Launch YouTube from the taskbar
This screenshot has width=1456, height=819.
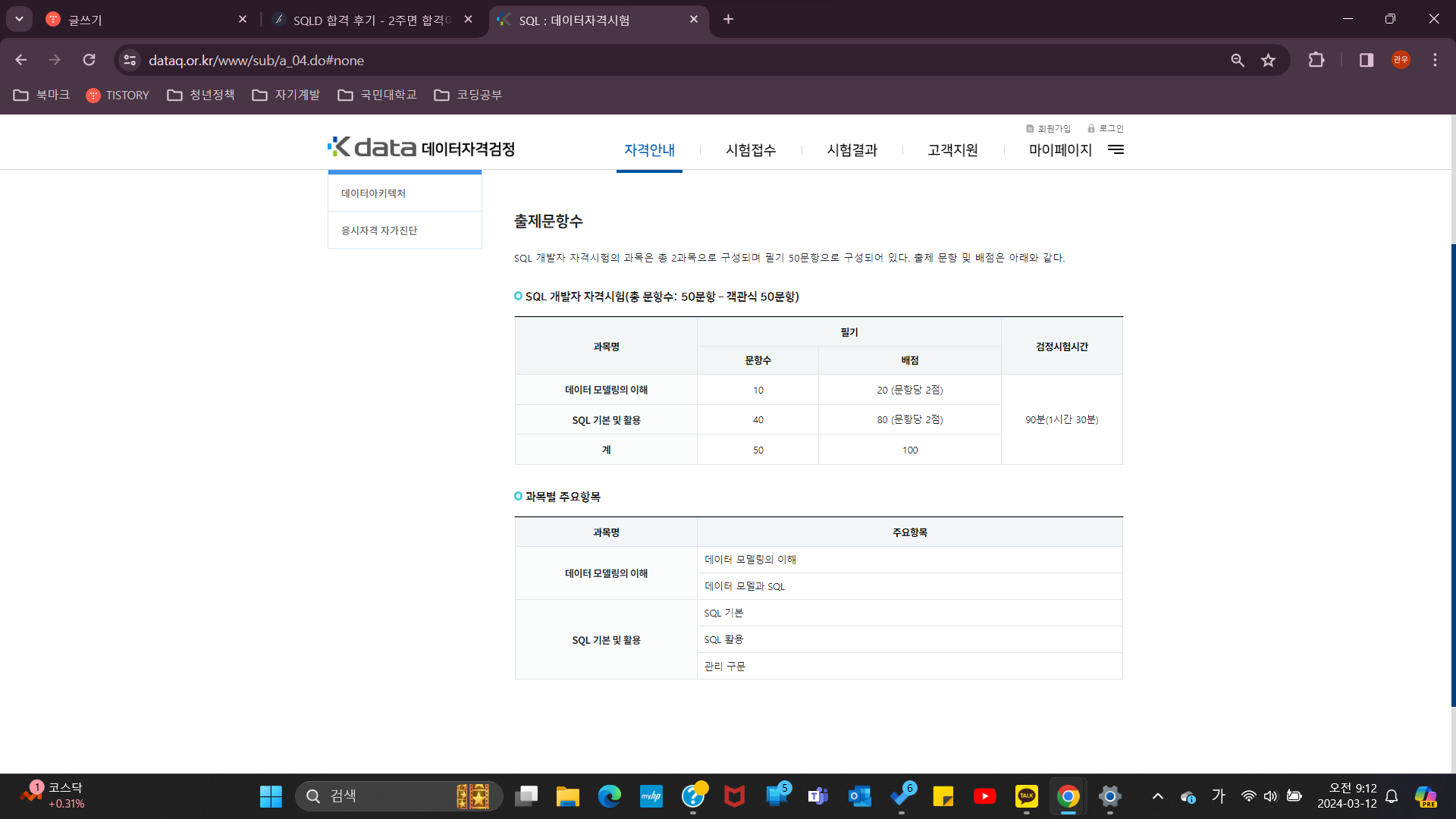pos(984,796)
